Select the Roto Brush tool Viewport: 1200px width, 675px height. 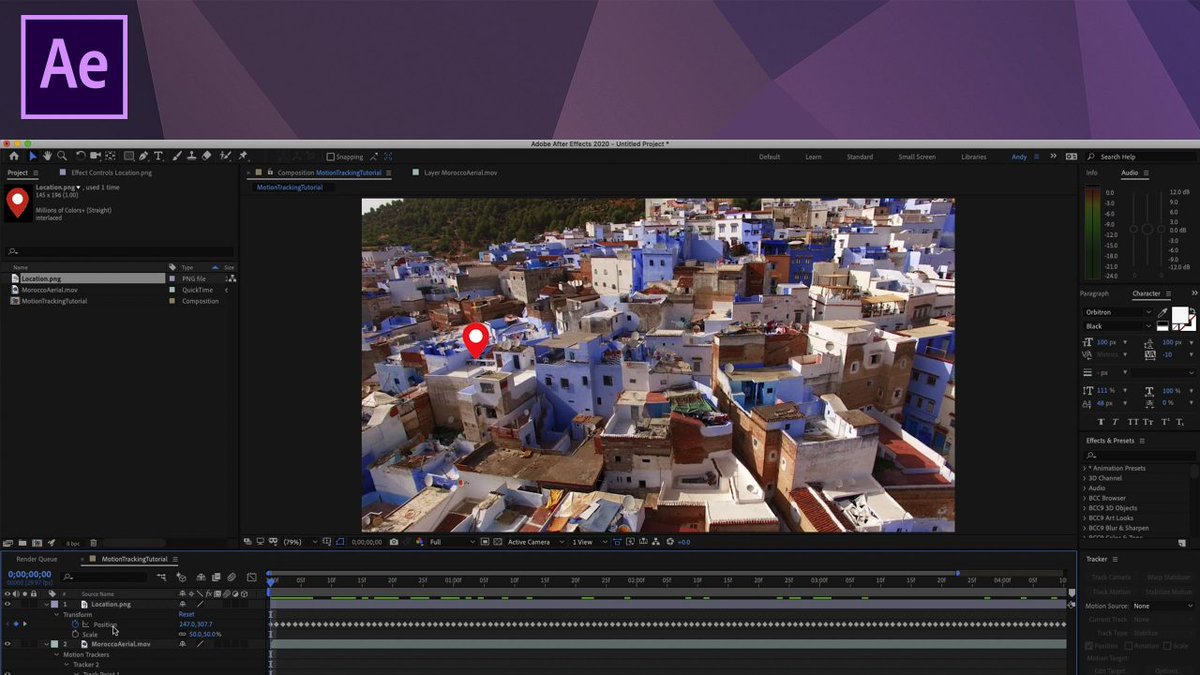tap(224, 157)
